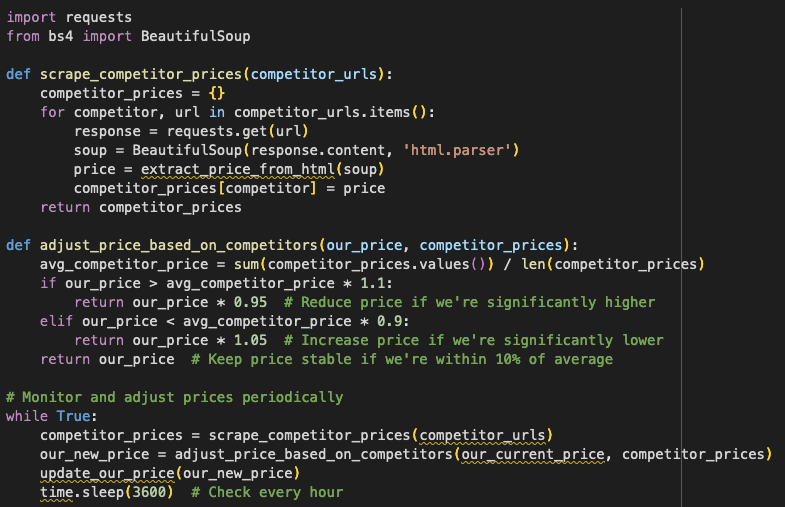Click the underlined our_current_price argument

(534, 454)
